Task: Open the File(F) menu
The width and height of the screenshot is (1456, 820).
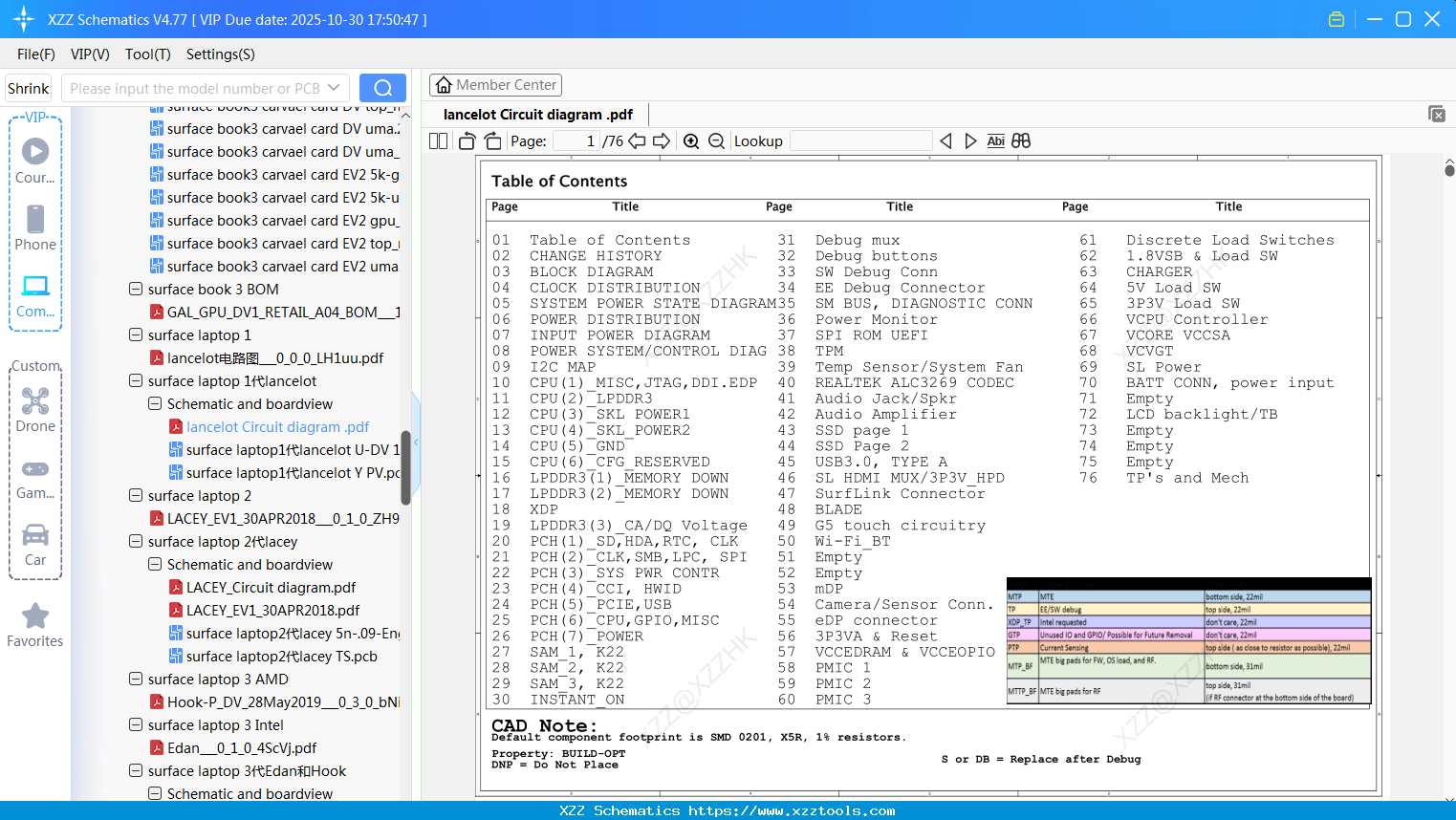Action: pyautogui.click(x=36, y=54)
